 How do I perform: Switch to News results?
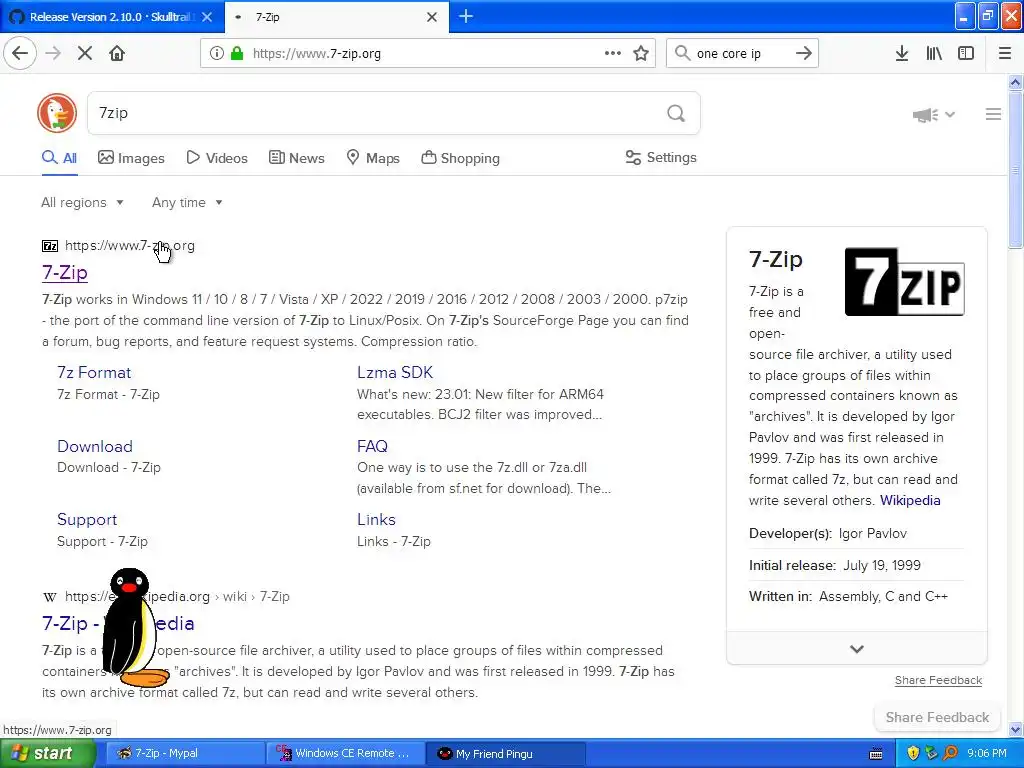[x=296, y=158]
